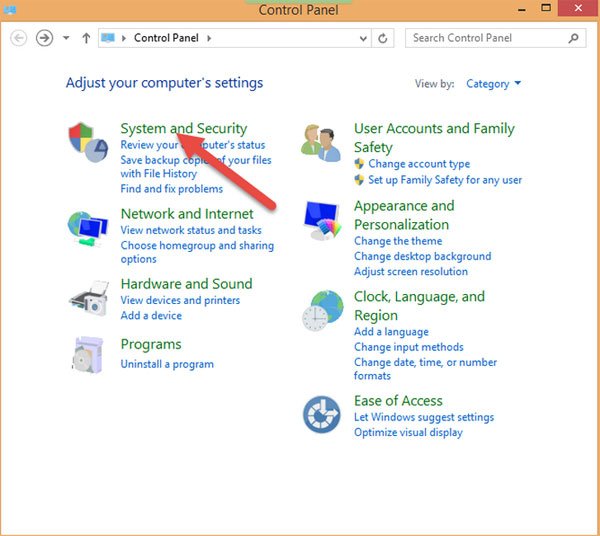Click Change desktop background link
Image resolution: width=600 pixels, height=536 pixels.
pos(422,256)
